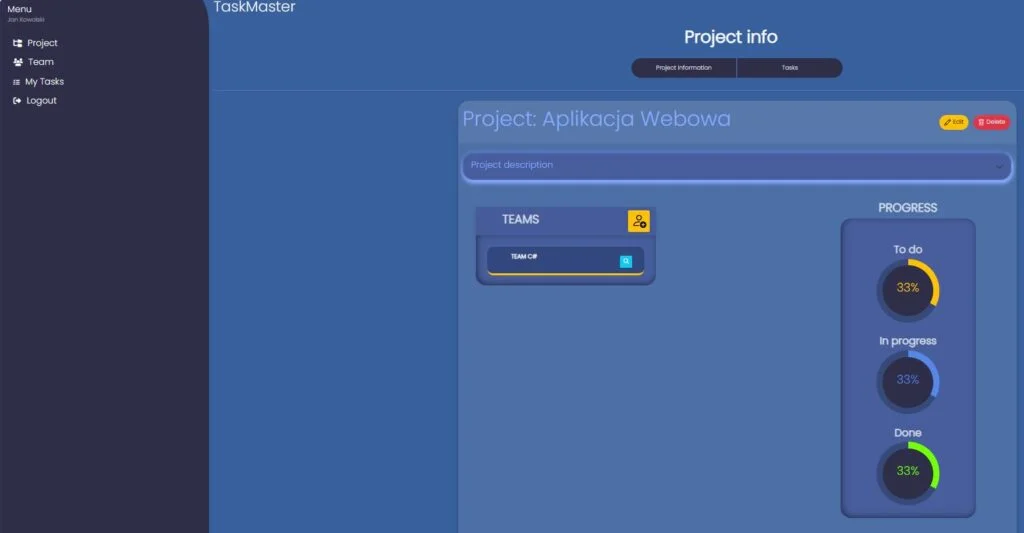Viewport: 1024px width, 533px height.
Task: Click the Project icon in sidebar
Action: click(18, 43)
